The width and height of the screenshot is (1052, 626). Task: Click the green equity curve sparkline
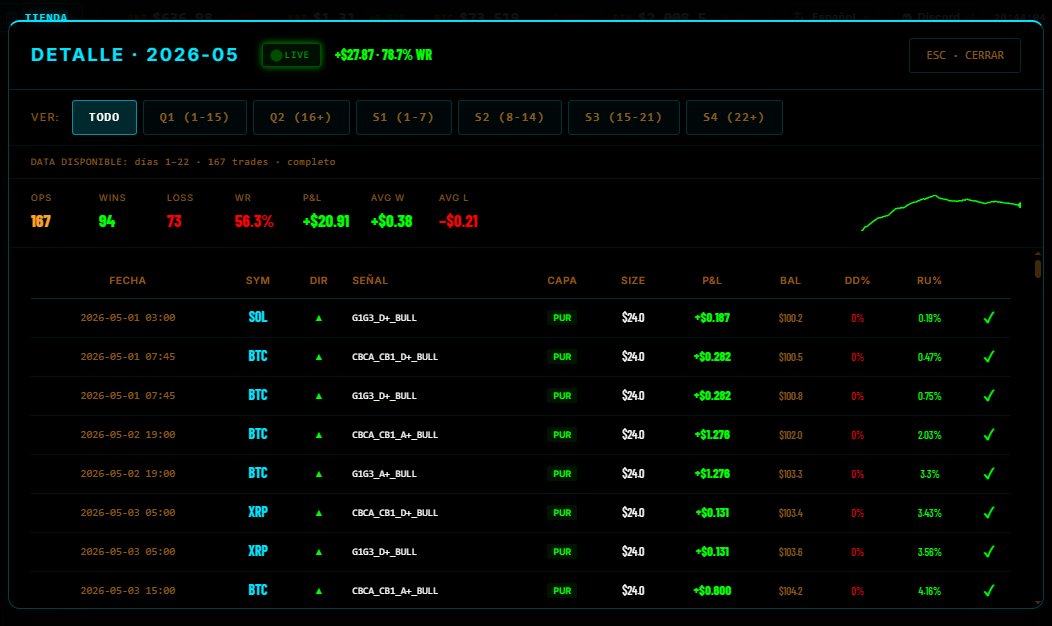pos(941,212)
